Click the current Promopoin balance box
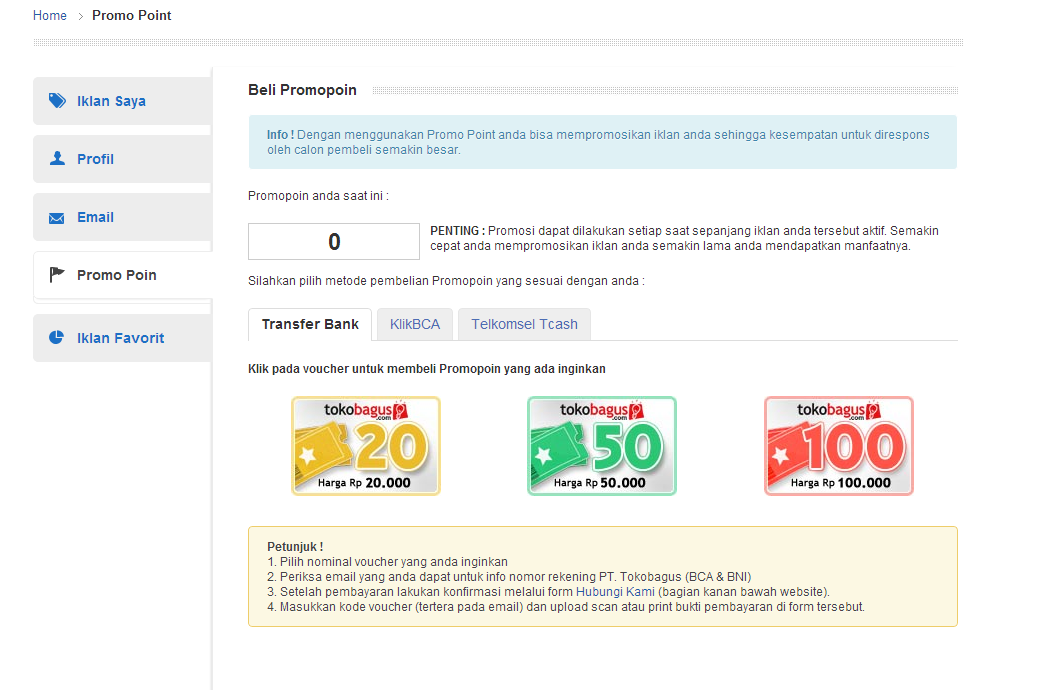Image resolution: width=1038 pixels, height=690 pixels. (x=334, y=242)
